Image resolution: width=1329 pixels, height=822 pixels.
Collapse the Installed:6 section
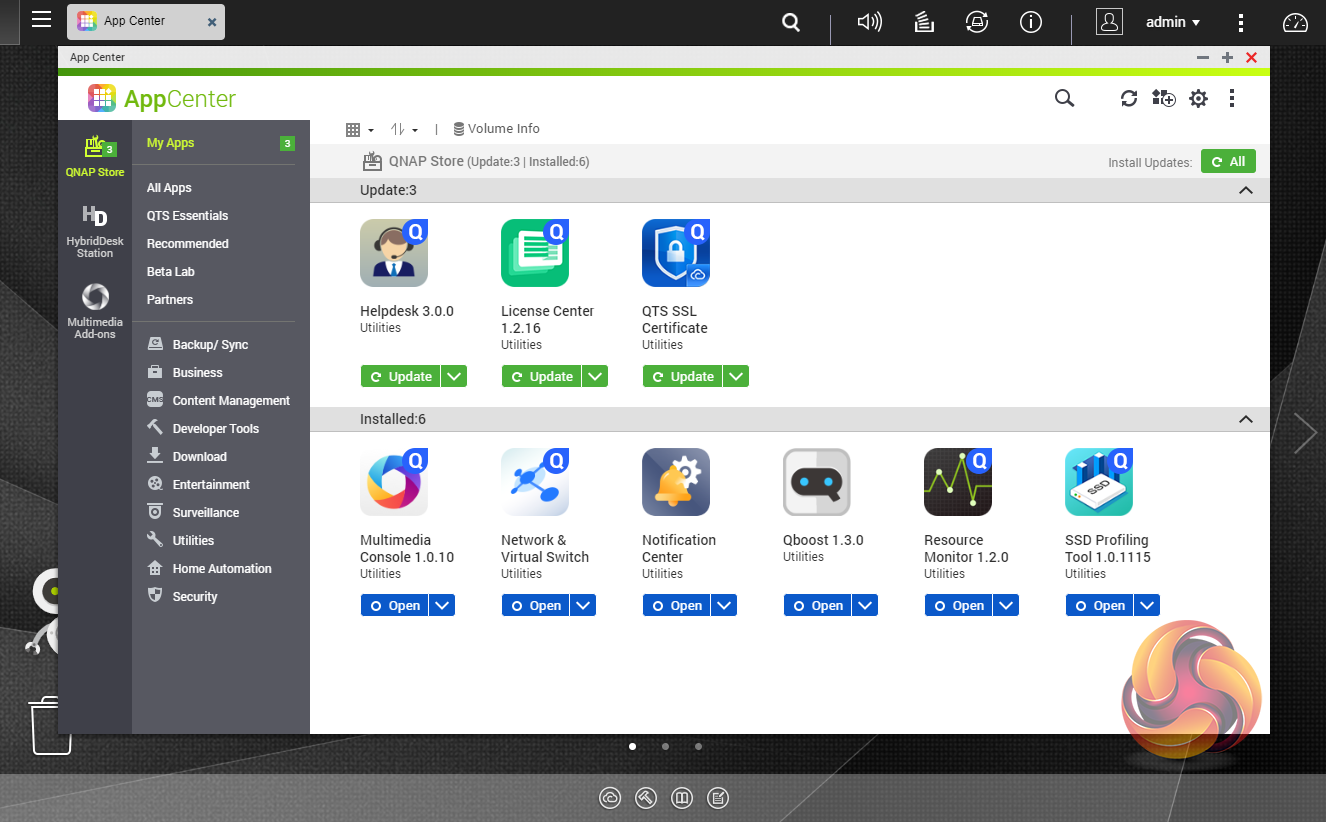click(x=1245, y=419)
